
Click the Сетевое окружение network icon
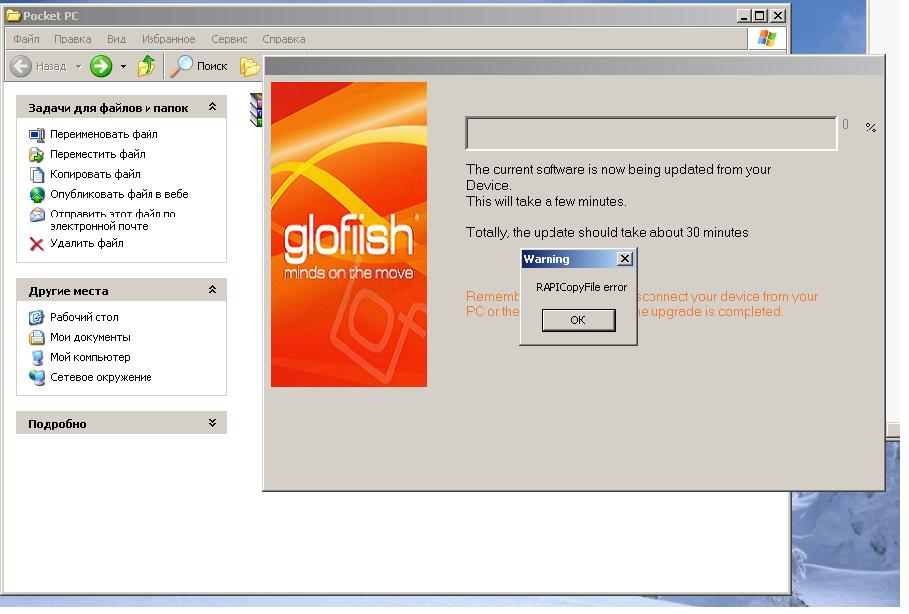37,377
